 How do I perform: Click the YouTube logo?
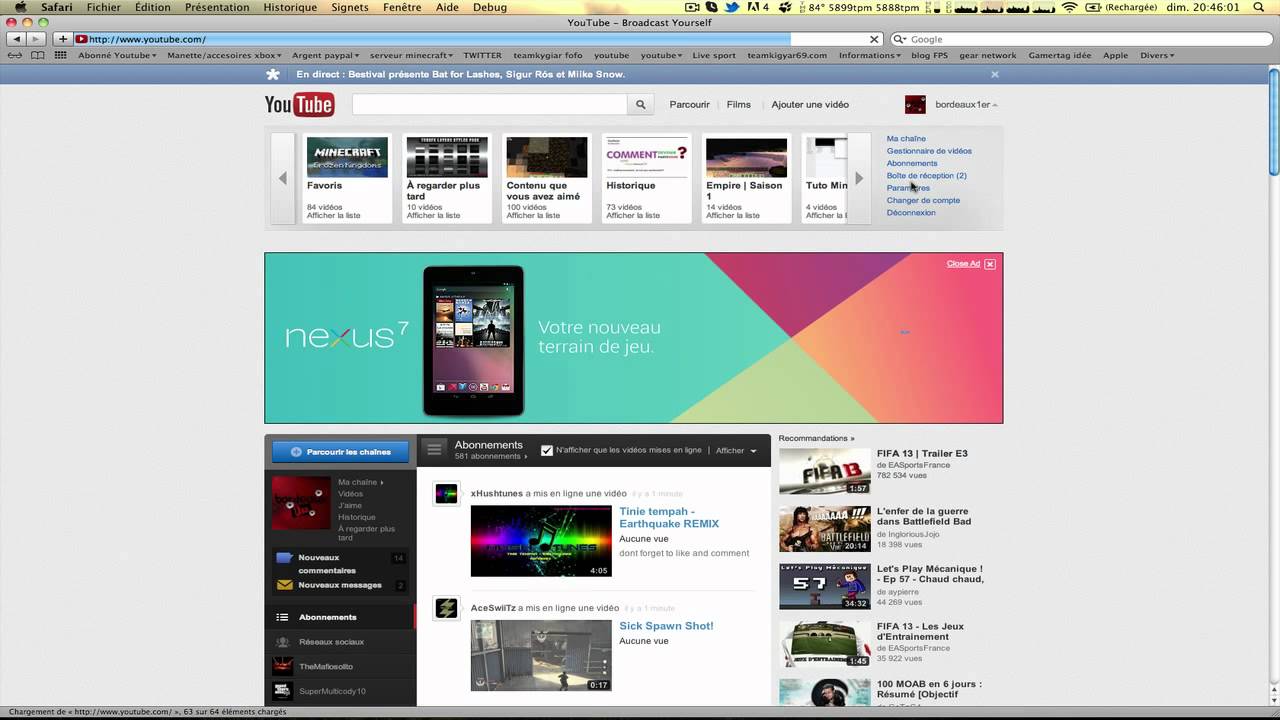point(299,105)
